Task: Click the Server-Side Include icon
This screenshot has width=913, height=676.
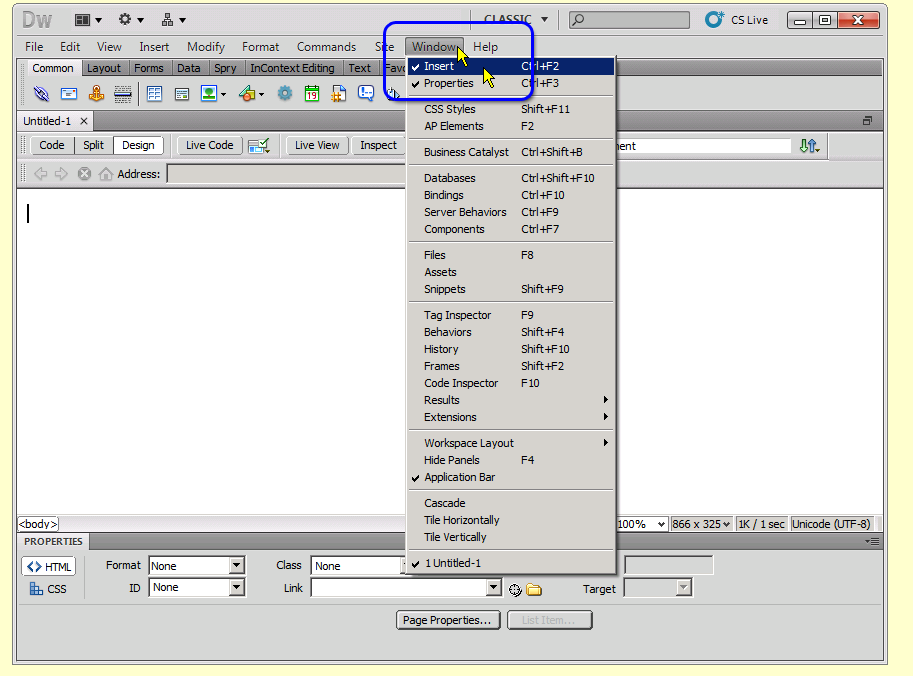Action: [x=339, y=93]
